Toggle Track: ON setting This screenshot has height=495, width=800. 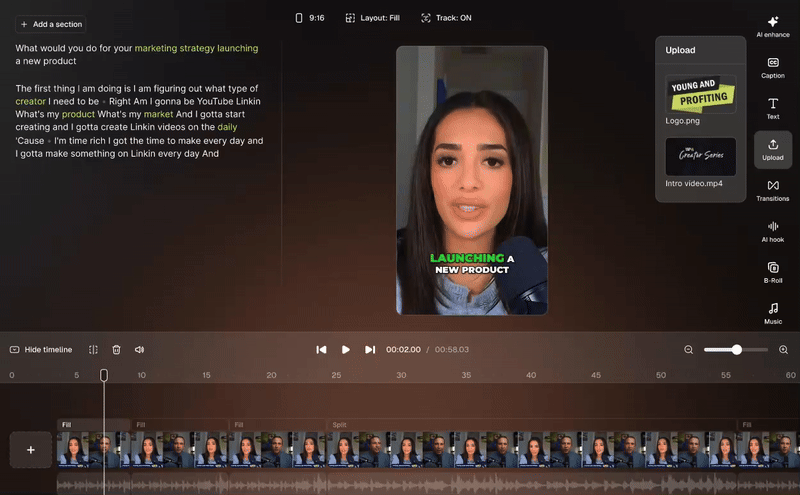coord(446,18)
